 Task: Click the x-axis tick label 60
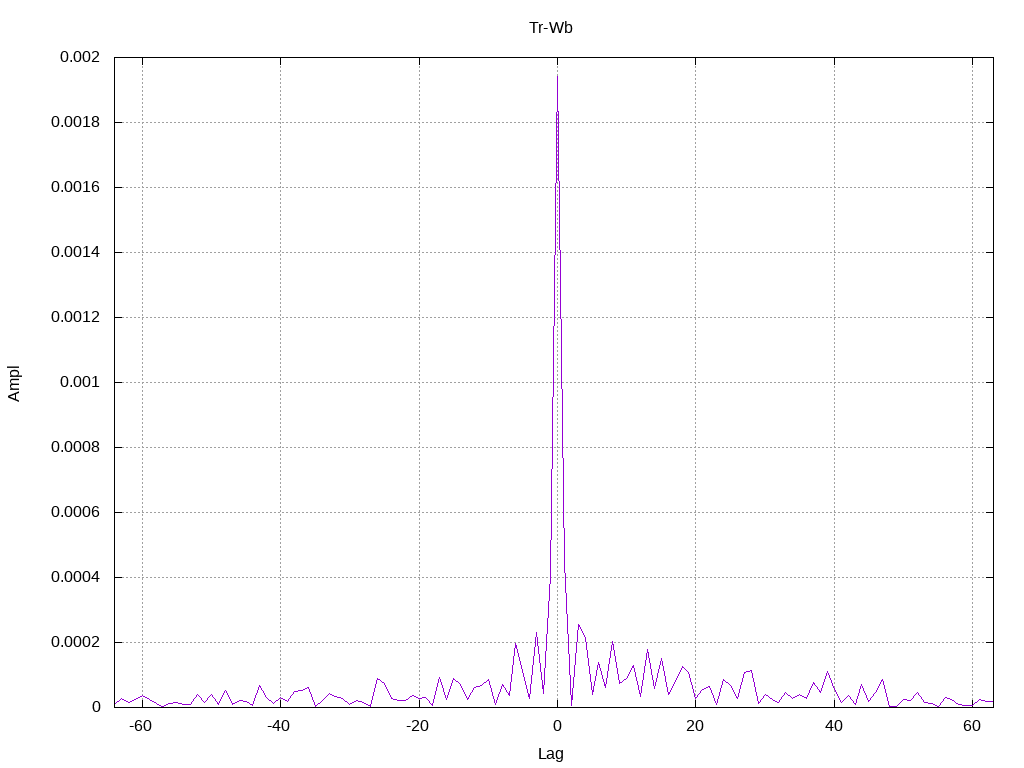coord(972,726)
